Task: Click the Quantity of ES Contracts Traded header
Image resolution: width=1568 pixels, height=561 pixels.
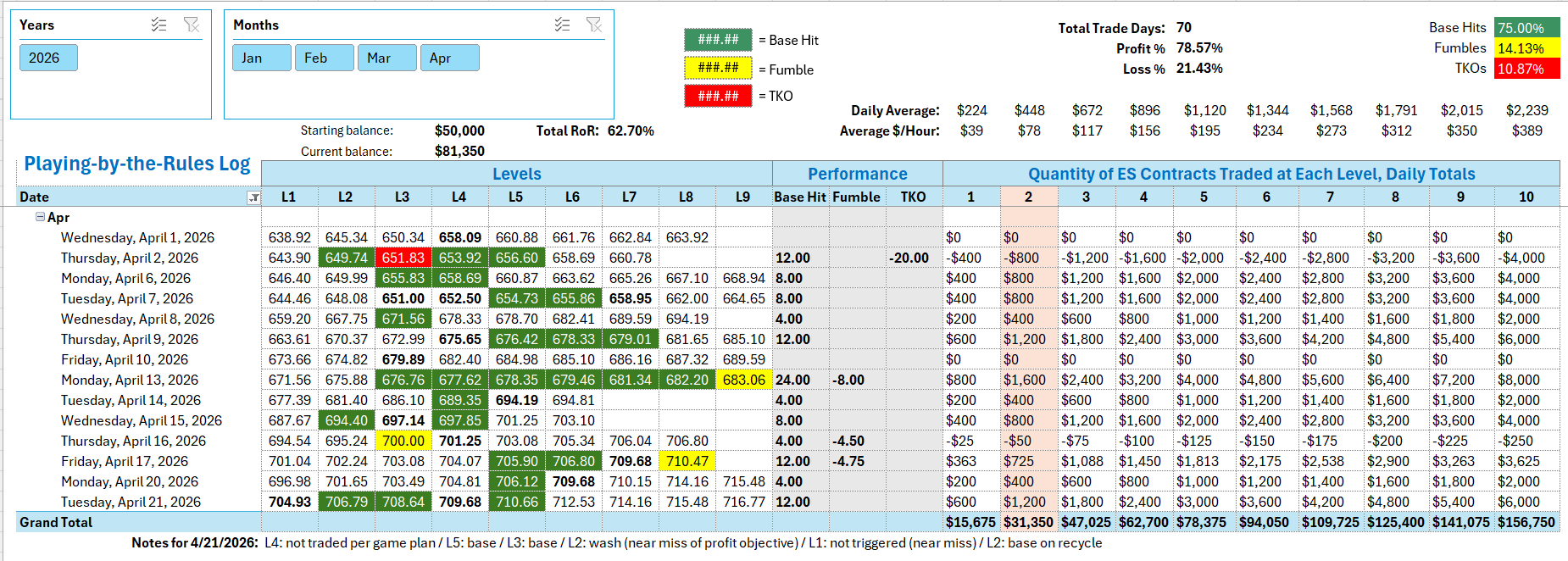Action: click(1252, 174)
